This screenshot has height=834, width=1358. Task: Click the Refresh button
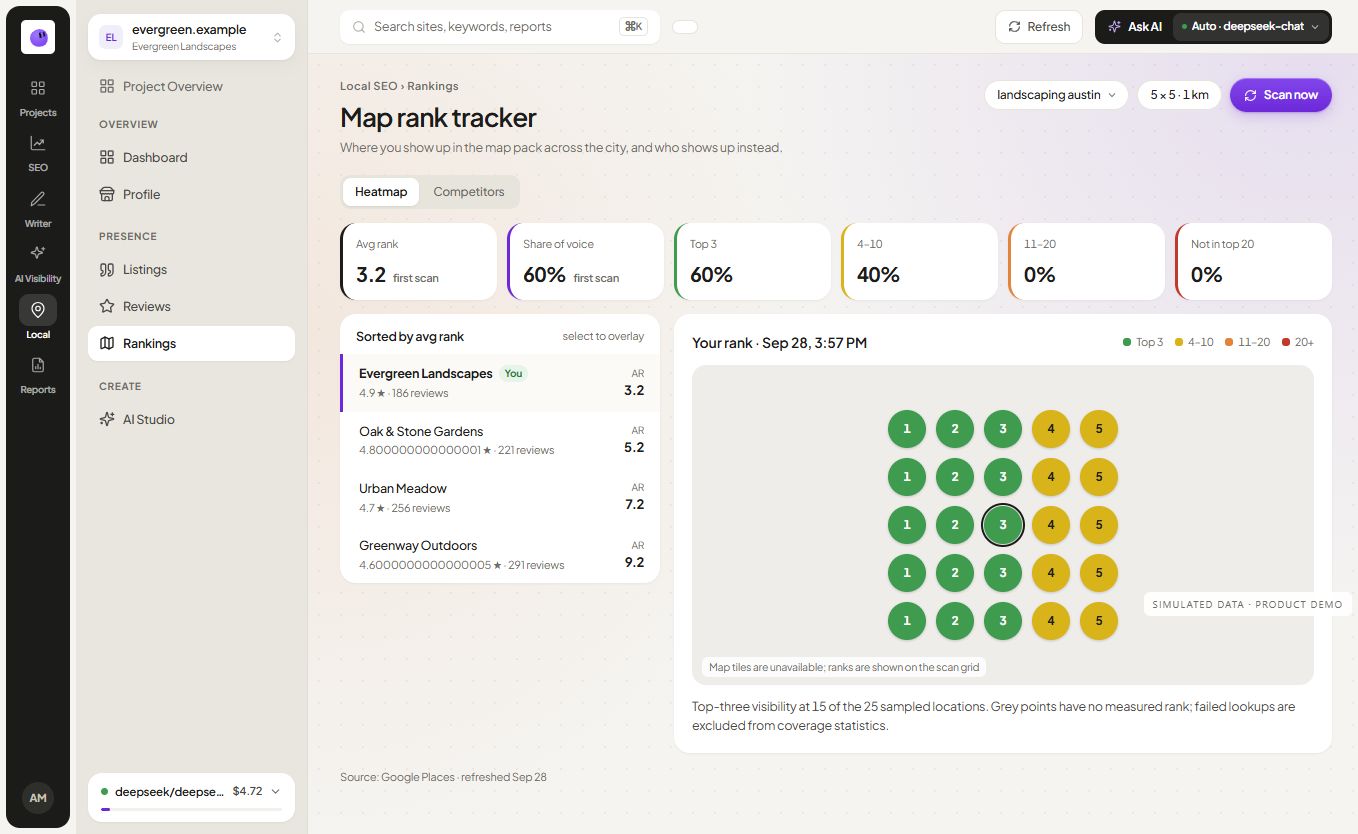(x=1039, y=27)
